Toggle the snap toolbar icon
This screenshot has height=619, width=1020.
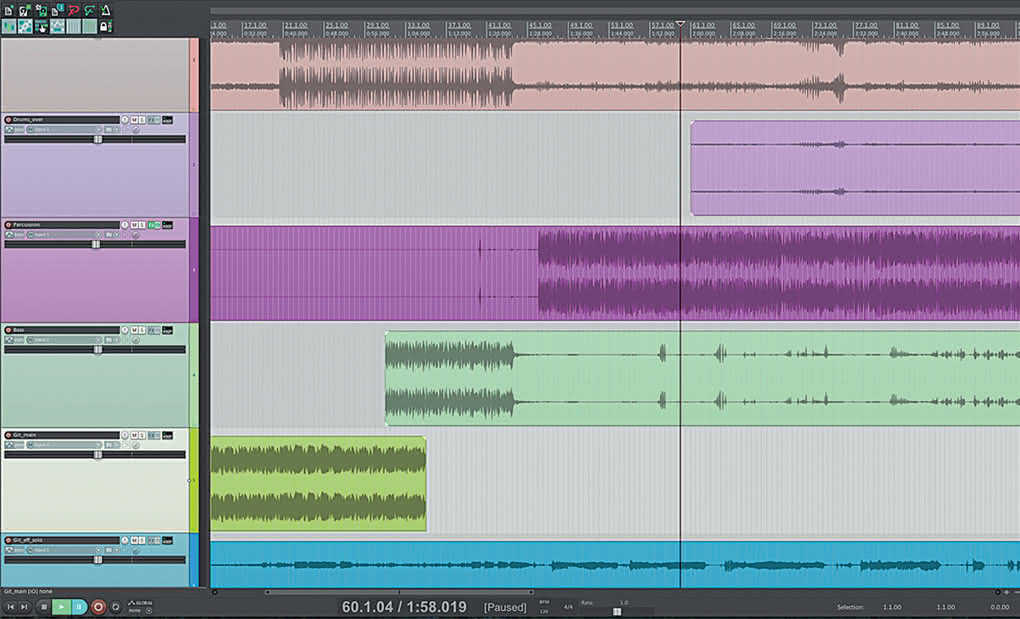(90, 27)
